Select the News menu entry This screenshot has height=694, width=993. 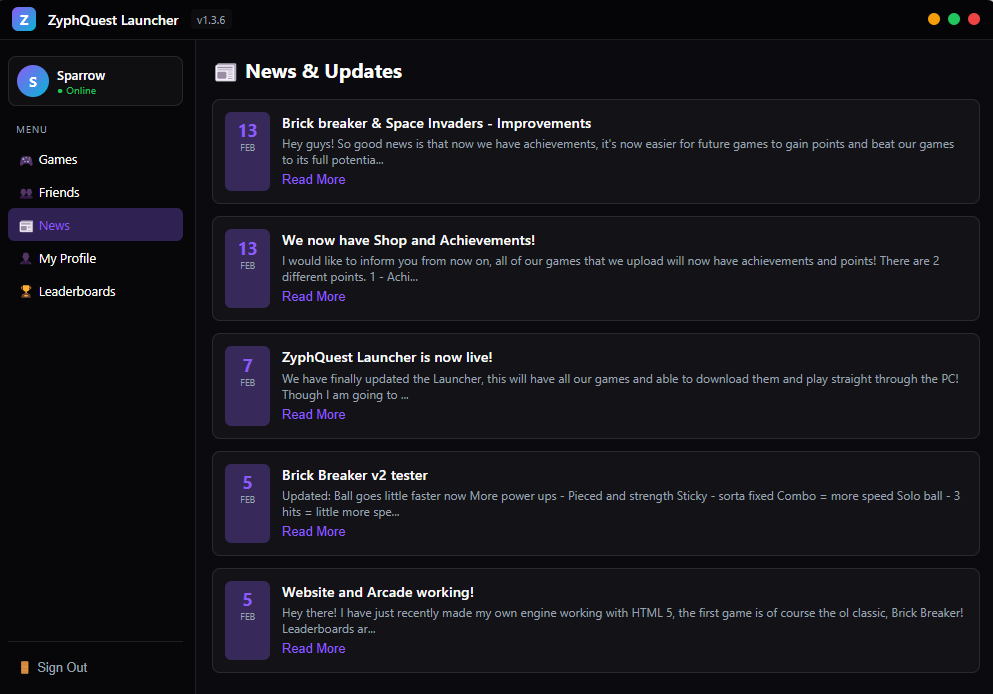pyautogui.click(x=55, y=225)
